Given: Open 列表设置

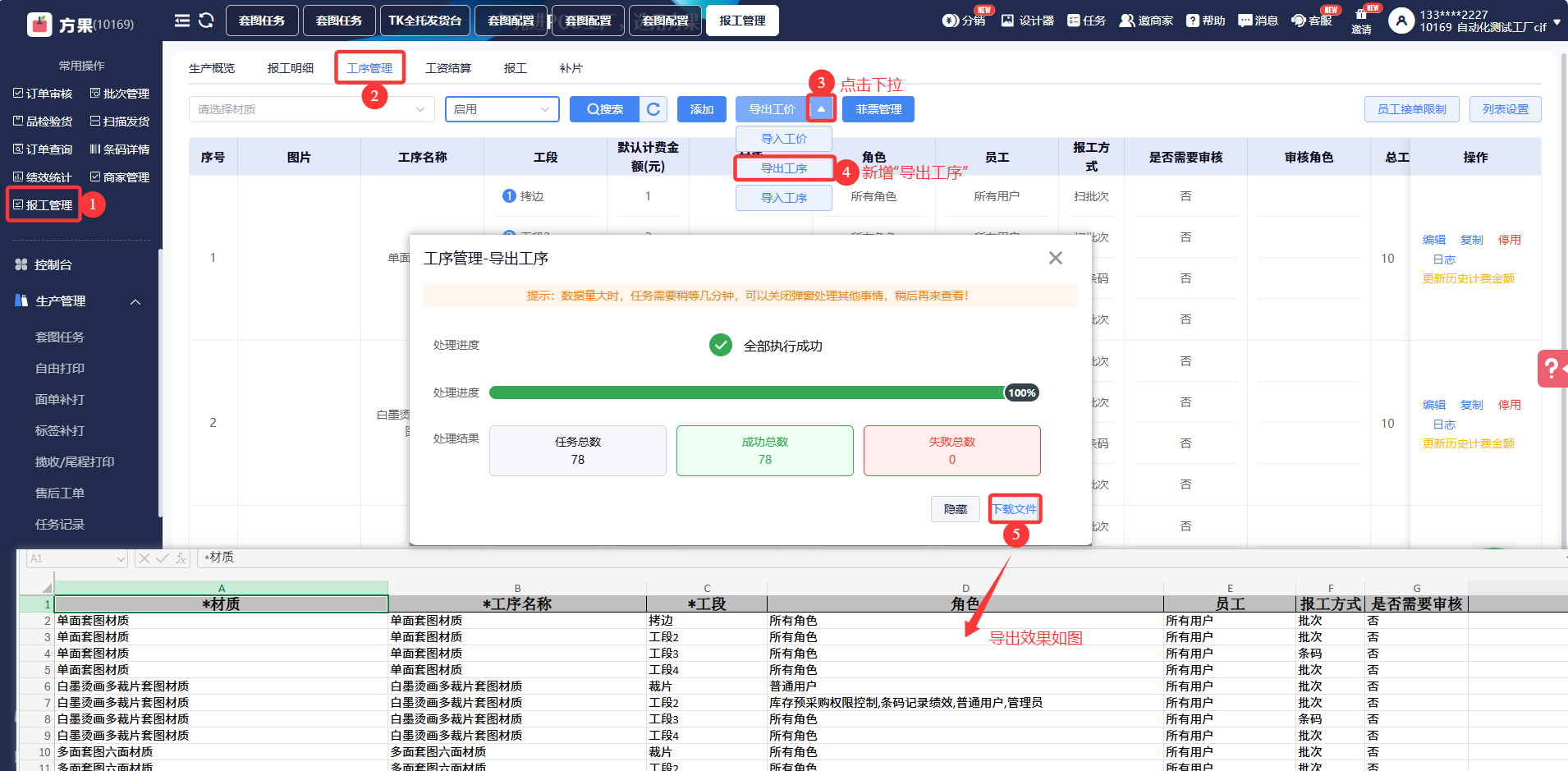Looking at the screenshot, I should [1506, 109].
